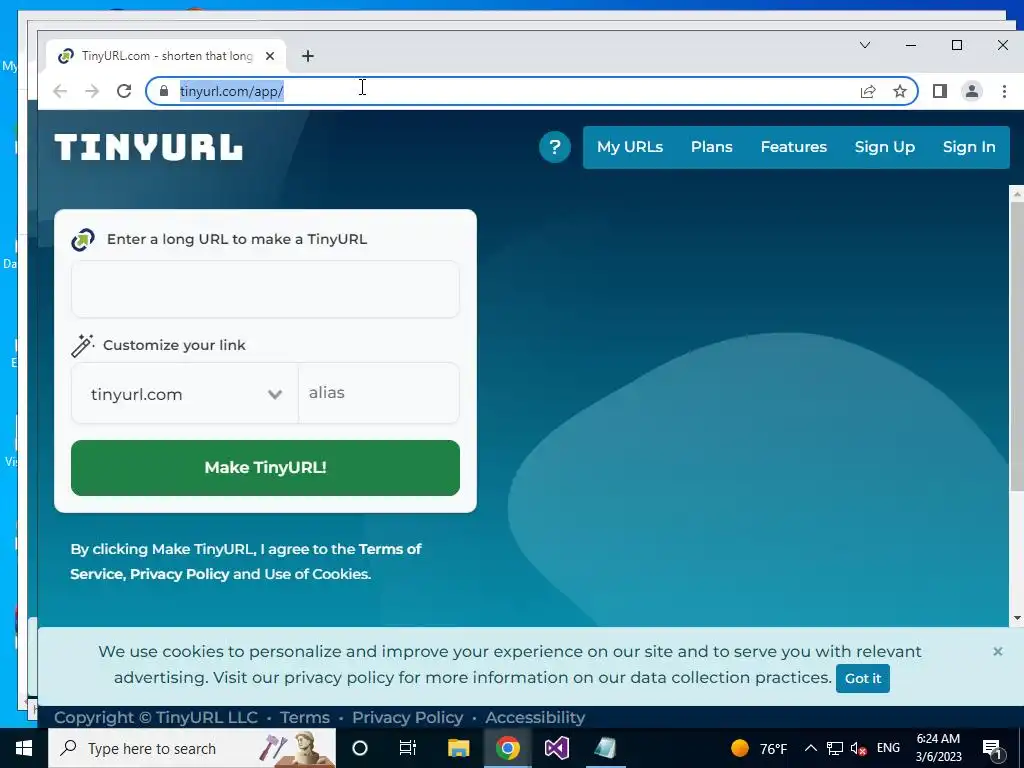Open the Windows Start menu
This screenshot has width=1024, height=768.
click(24, 748)
